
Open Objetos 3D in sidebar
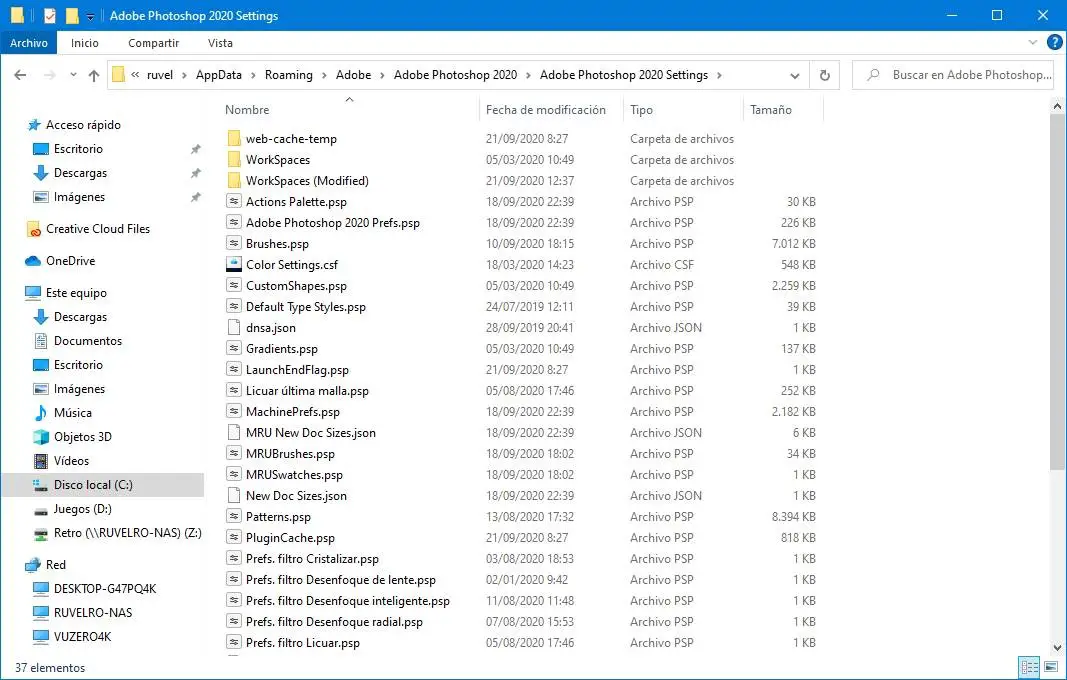pos(82,436)
